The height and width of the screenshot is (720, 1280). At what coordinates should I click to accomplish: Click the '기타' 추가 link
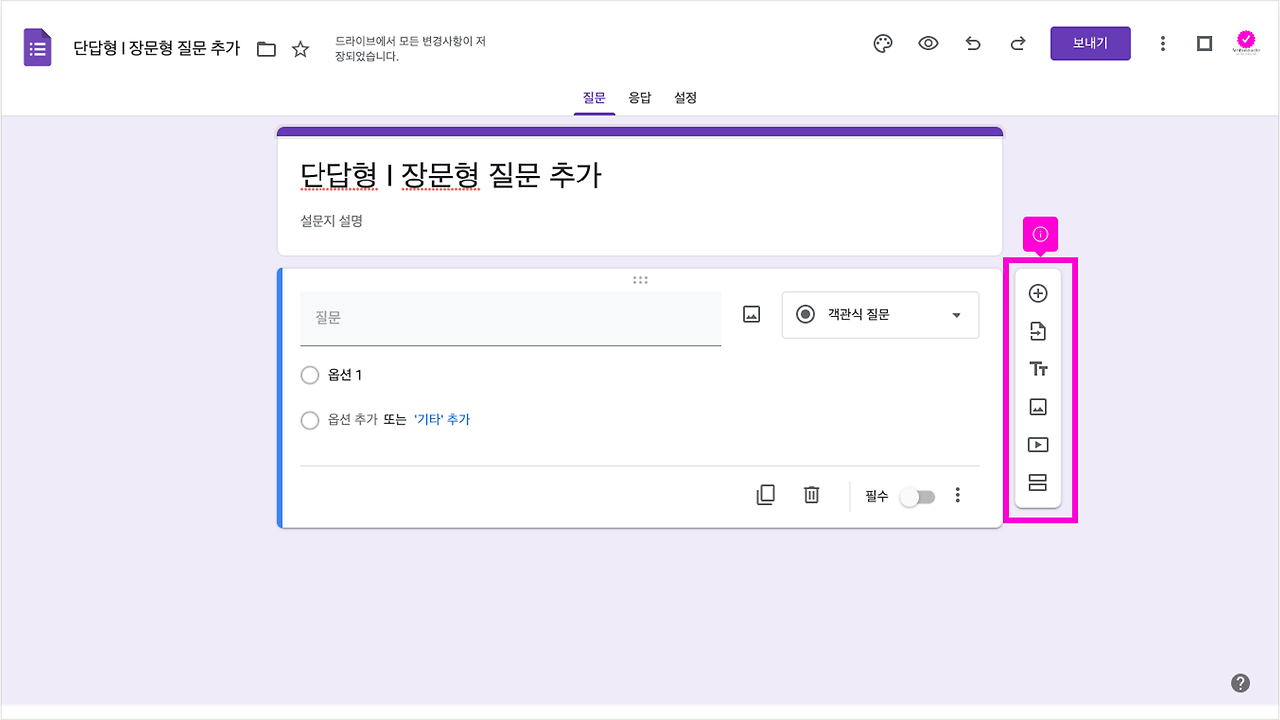pyautogui.click(x=443, y=420)
